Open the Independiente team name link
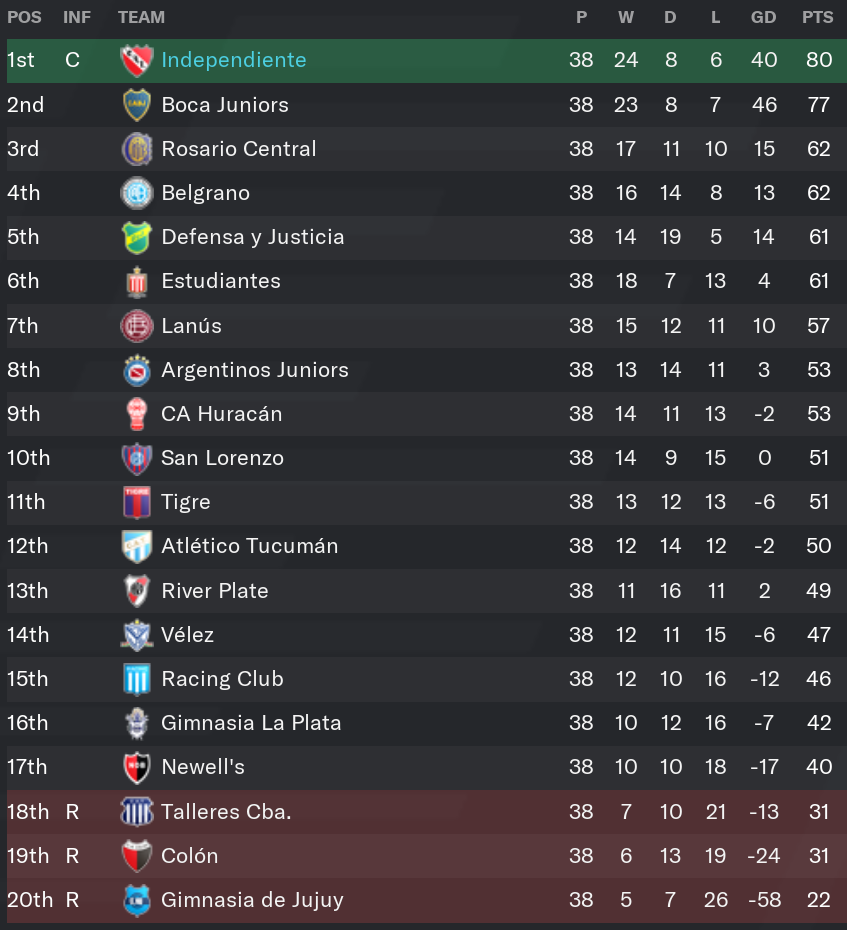This screenshot has width=847, height=930. 234,60
